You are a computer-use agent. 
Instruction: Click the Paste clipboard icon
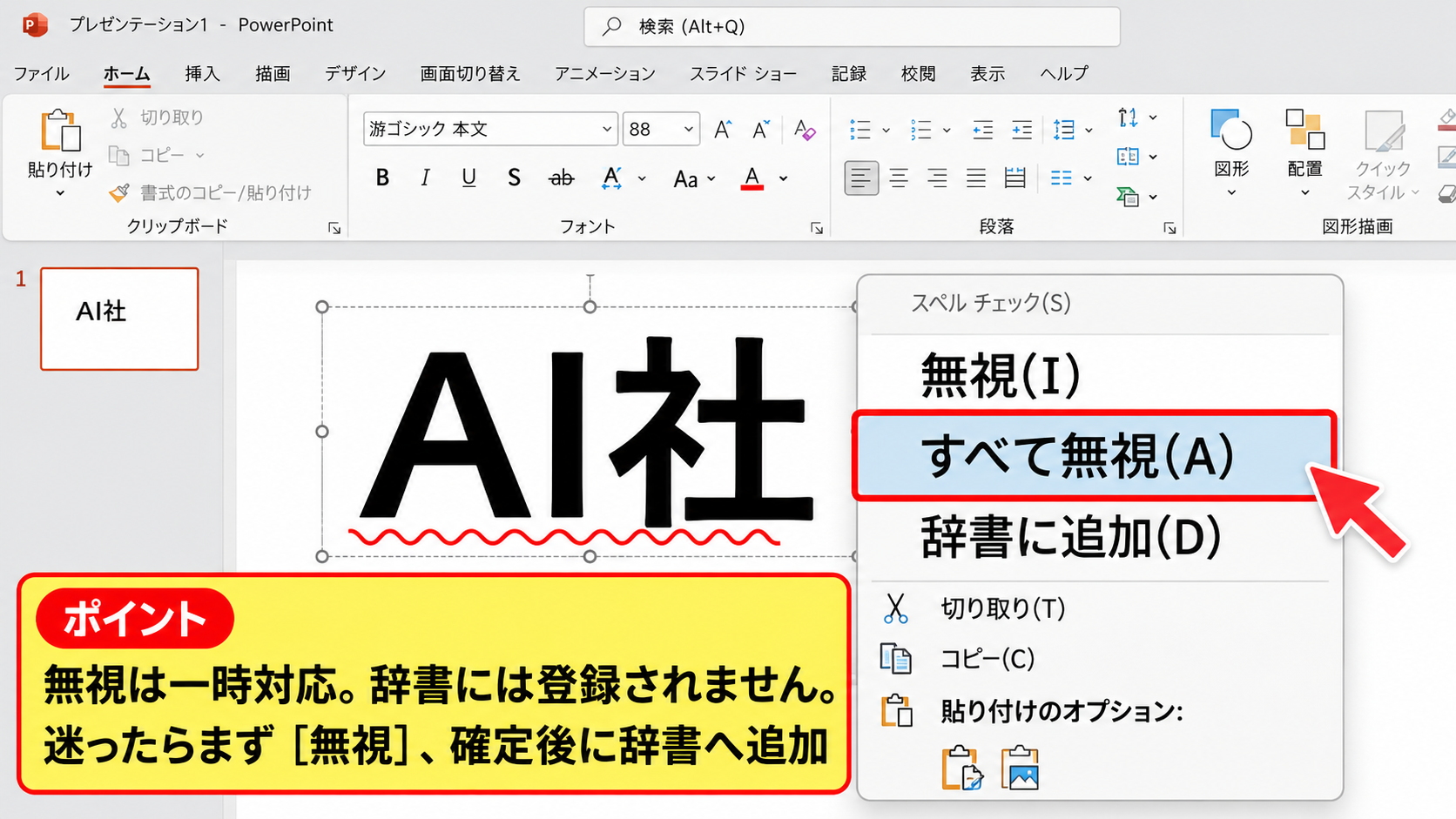point(60,131)
